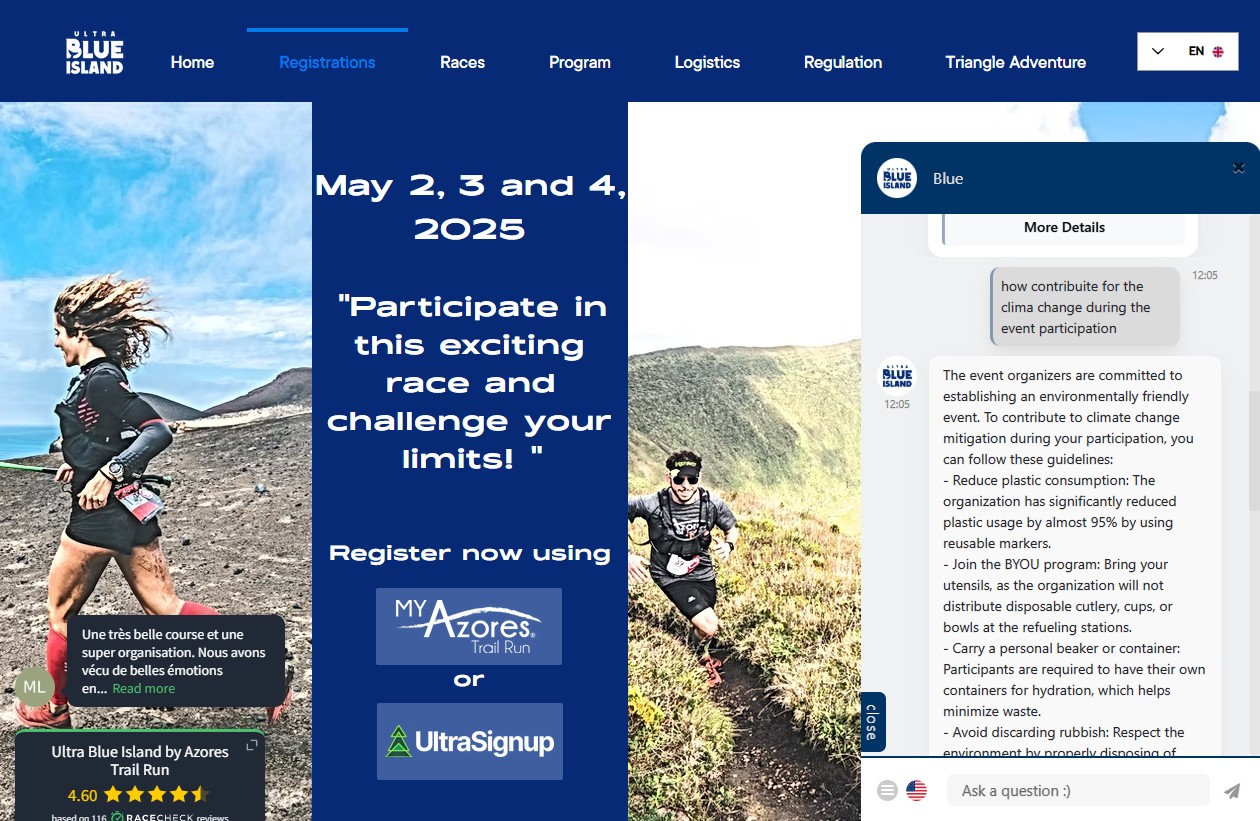Viewport: 1260px width, 821px height.
Task: Click the "Reduce plastic consumption" line in reply
Action: (x=1059, y=512)
